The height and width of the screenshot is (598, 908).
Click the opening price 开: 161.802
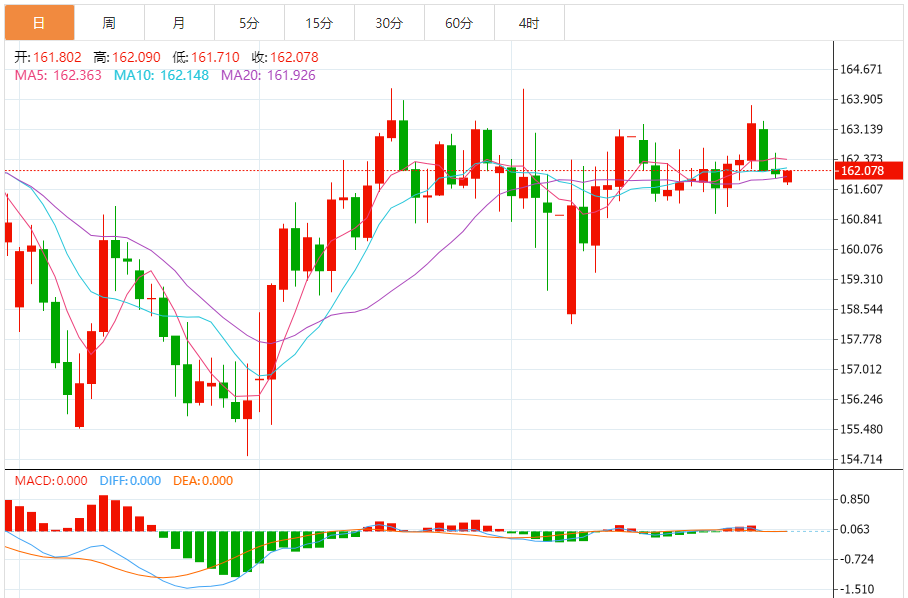(x=48, y=57)
